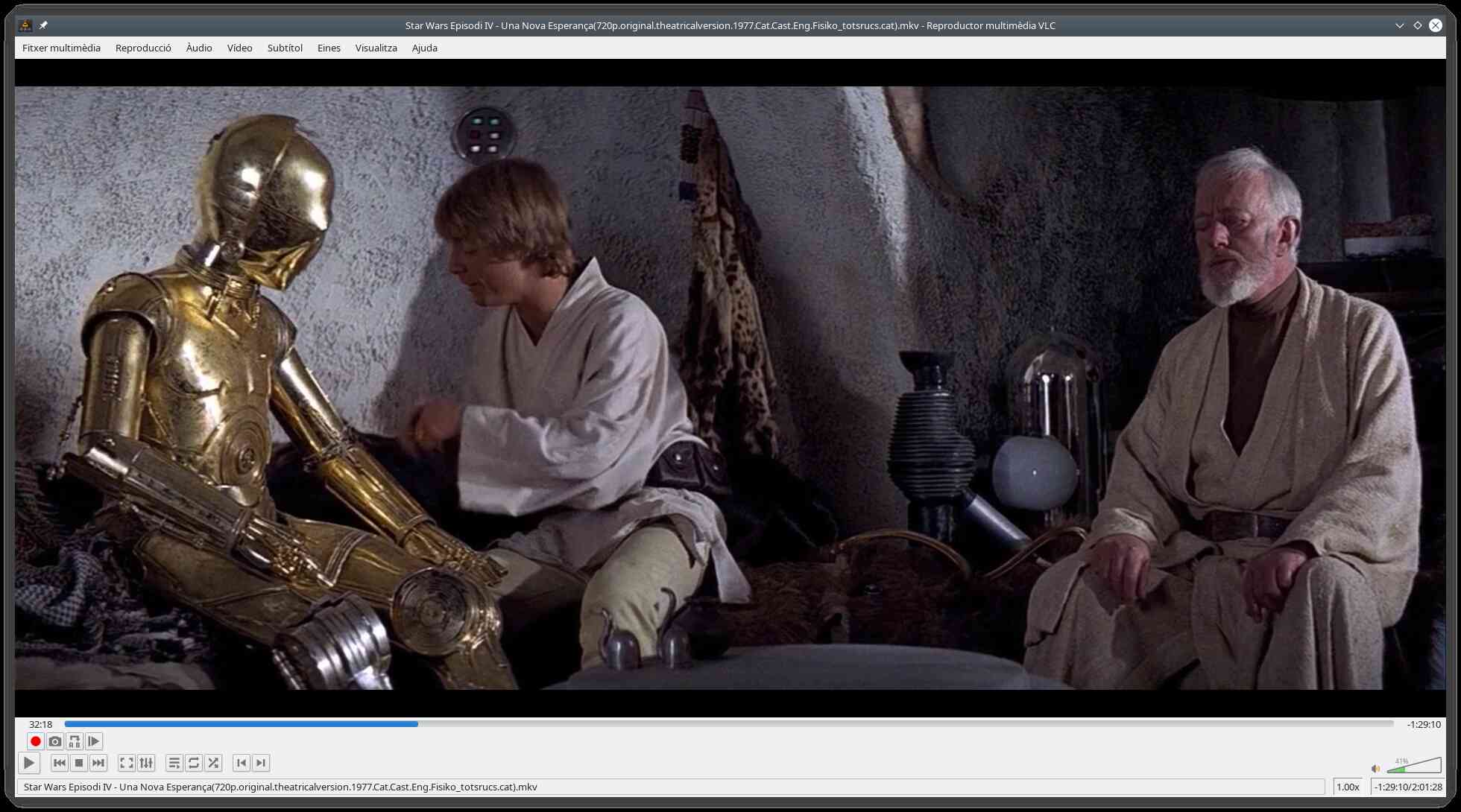1461x812 pixels.
Task: Open the Fitxer multimèdia menu
Action: tap(61, 48)
